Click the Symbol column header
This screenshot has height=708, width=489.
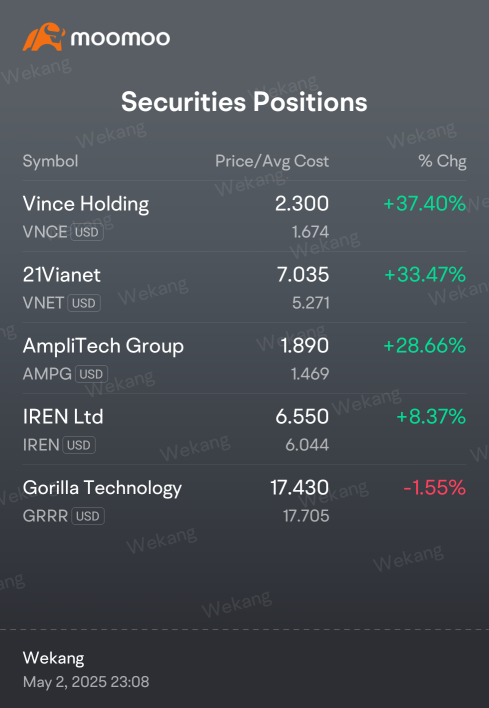click(51, 161)
